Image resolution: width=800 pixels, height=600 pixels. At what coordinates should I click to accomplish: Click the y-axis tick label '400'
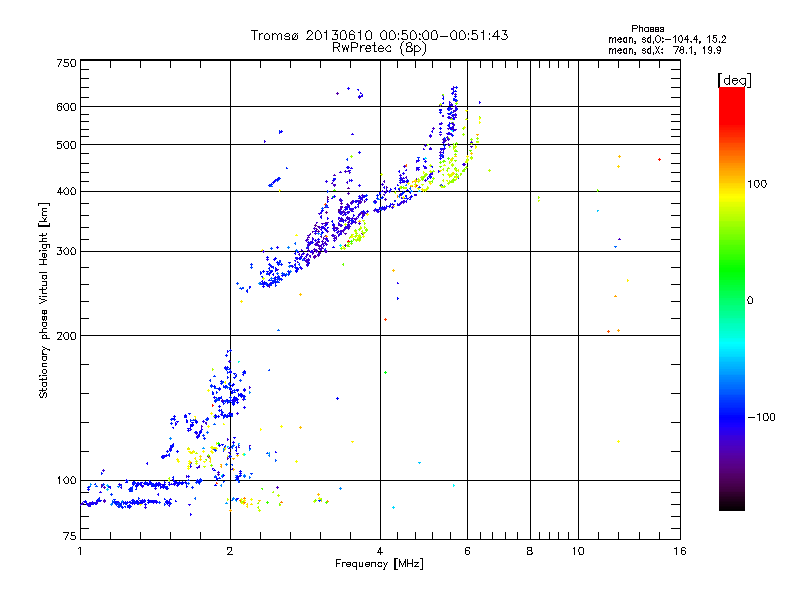(67, 192)
